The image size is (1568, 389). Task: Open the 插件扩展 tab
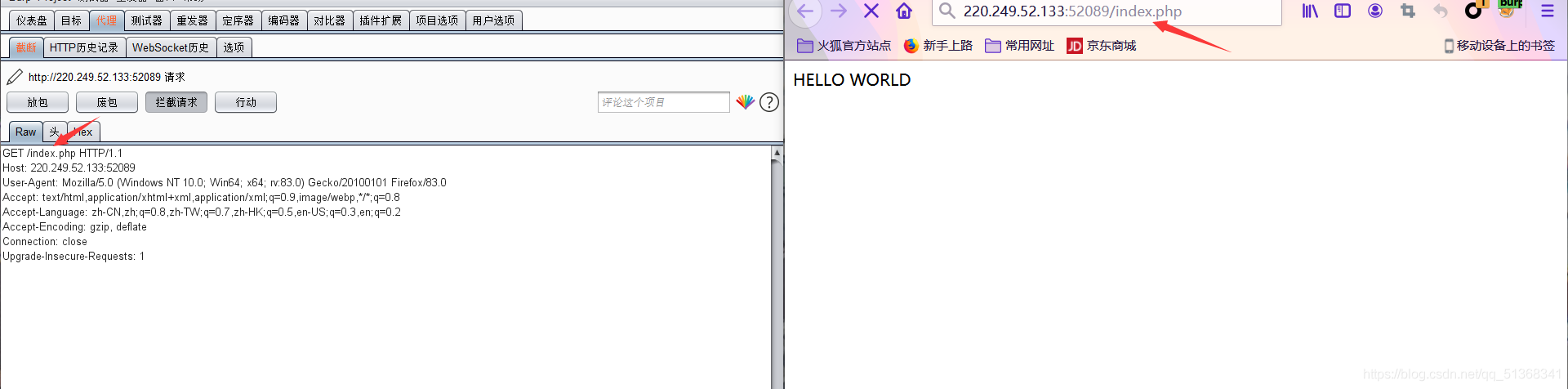point(381,20)
